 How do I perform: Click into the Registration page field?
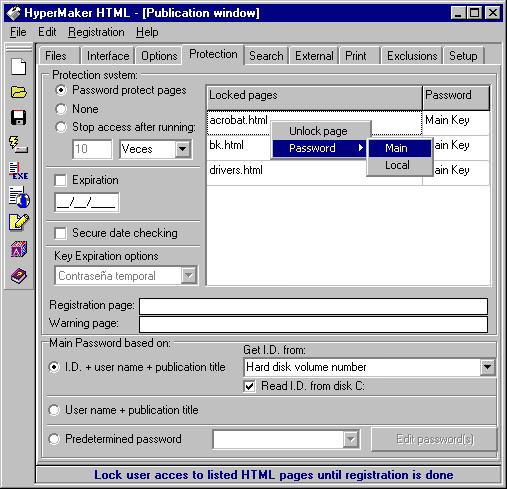tap(313, 306)
